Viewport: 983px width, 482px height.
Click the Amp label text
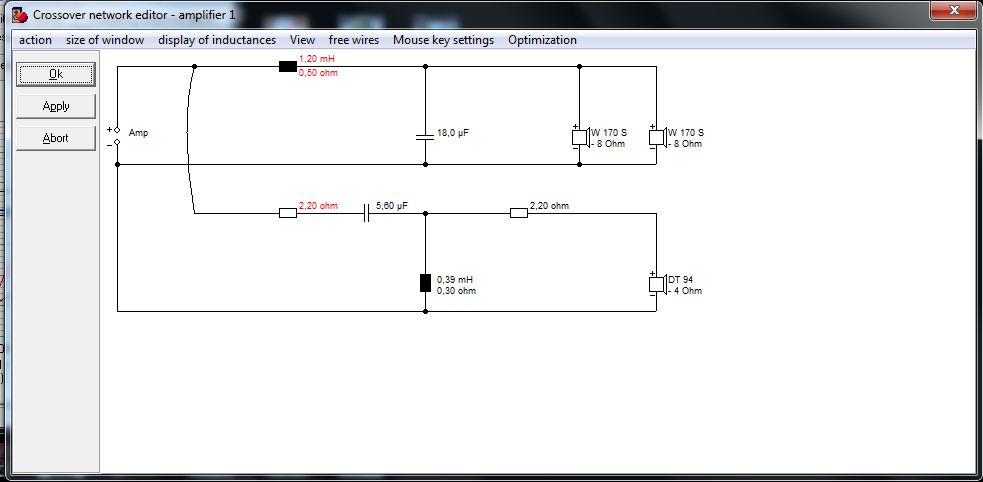(139, 133)
